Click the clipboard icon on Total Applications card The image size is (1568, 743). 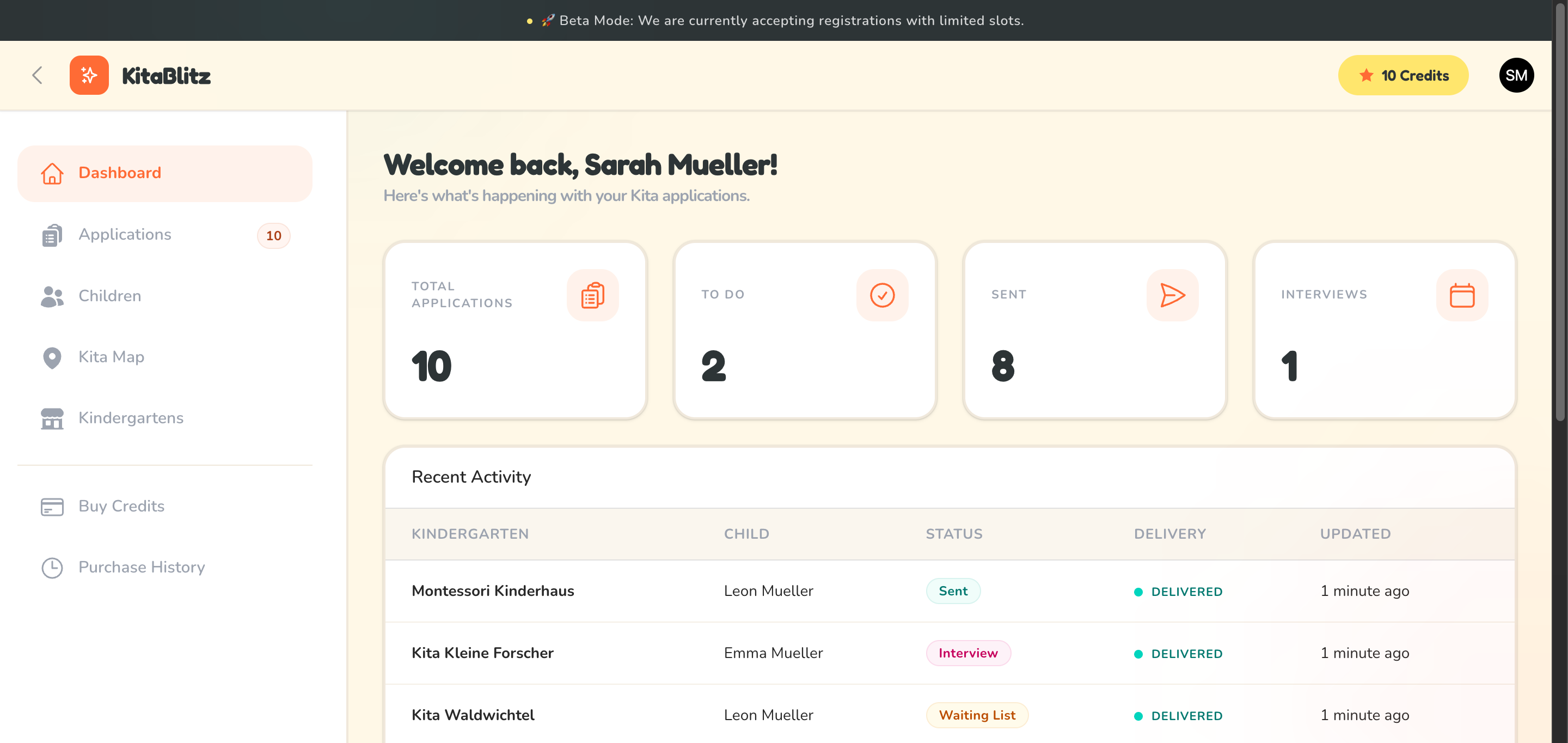(x=592, y=295)
